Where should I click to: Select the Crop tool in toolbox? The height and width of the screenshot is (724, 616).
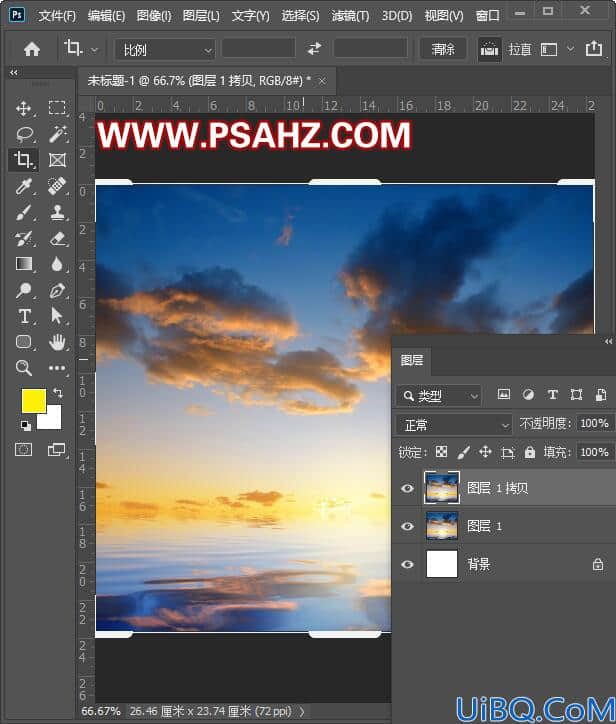click(23, 160)
